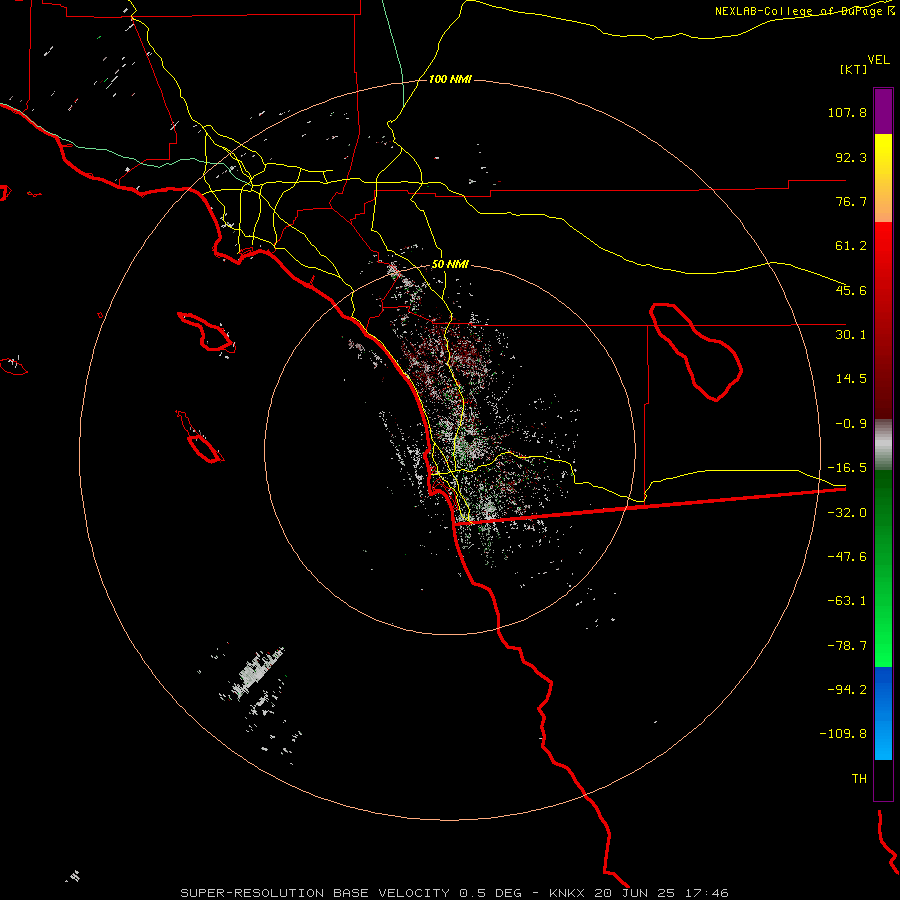The height and width of the screenshot is (900, 900).
Task: Click the 50 NMI range ring label
Action: click(x=450, y=265)
